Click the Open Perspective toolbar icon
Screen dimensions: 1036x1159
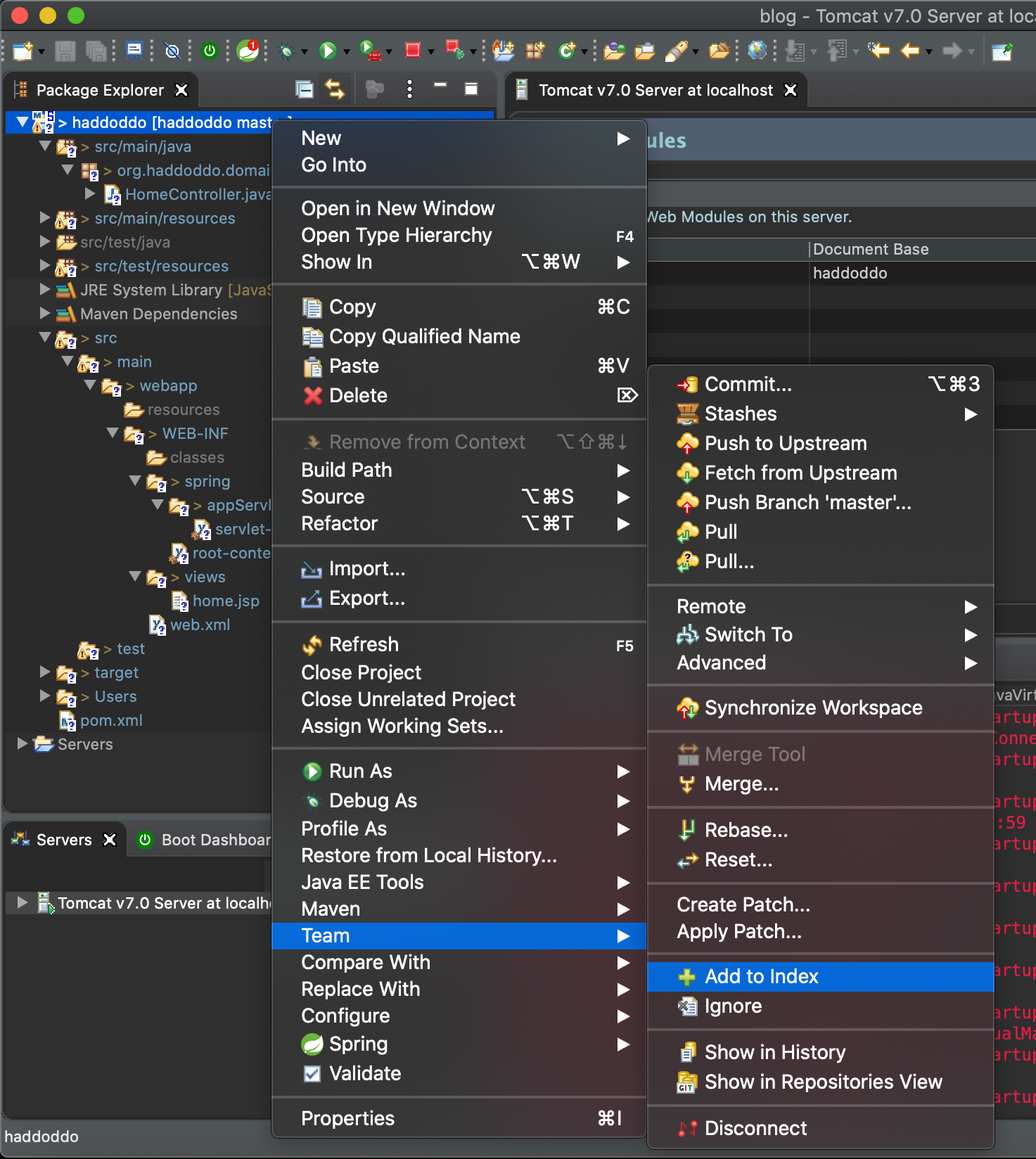(1002, 51)
